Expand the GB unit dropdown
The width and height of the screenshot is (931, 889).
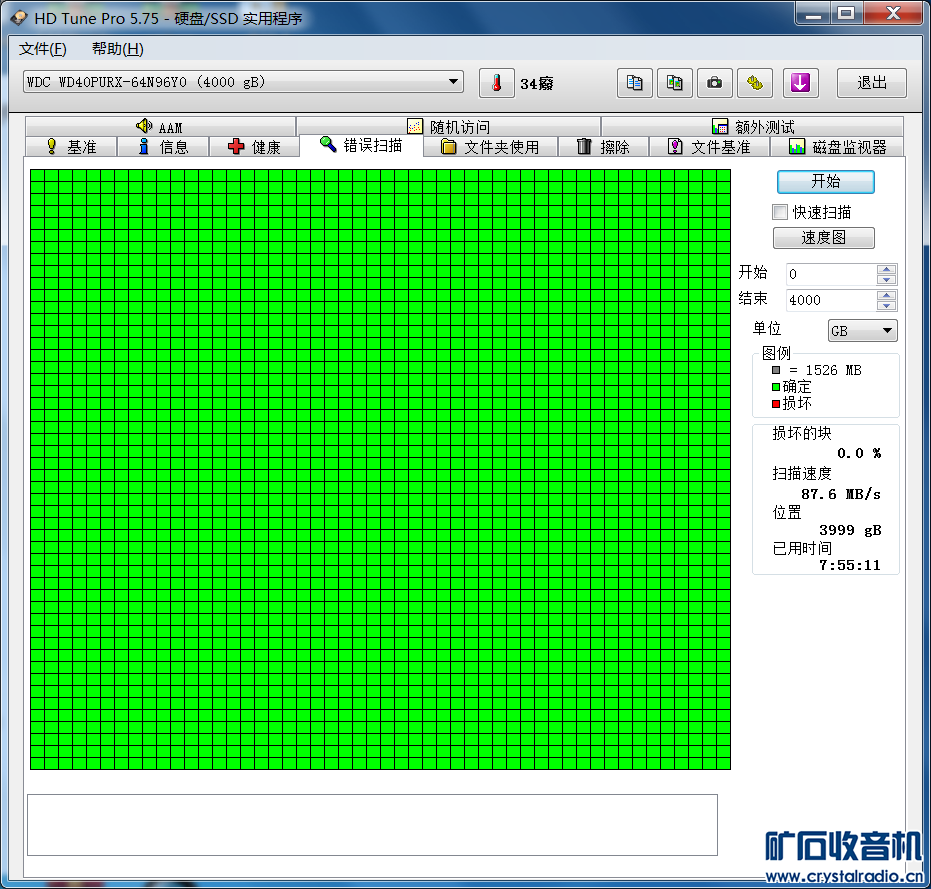tap(887, 330)
